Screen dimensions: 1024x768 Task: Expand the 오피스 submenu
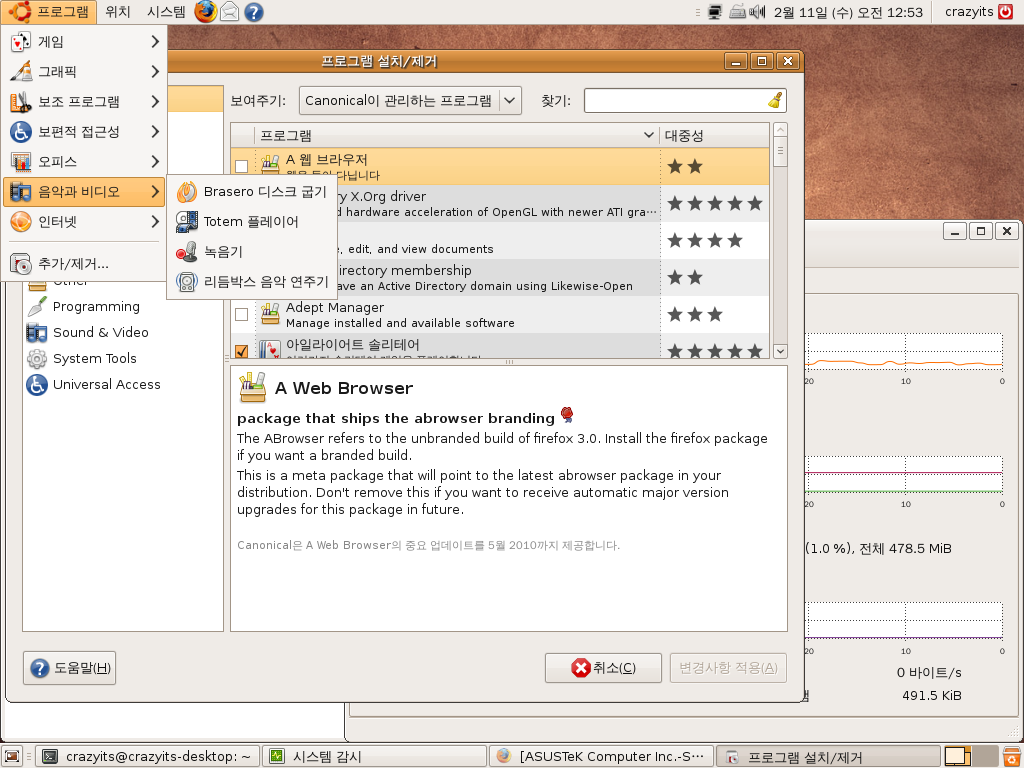click(x=84, y=162)
